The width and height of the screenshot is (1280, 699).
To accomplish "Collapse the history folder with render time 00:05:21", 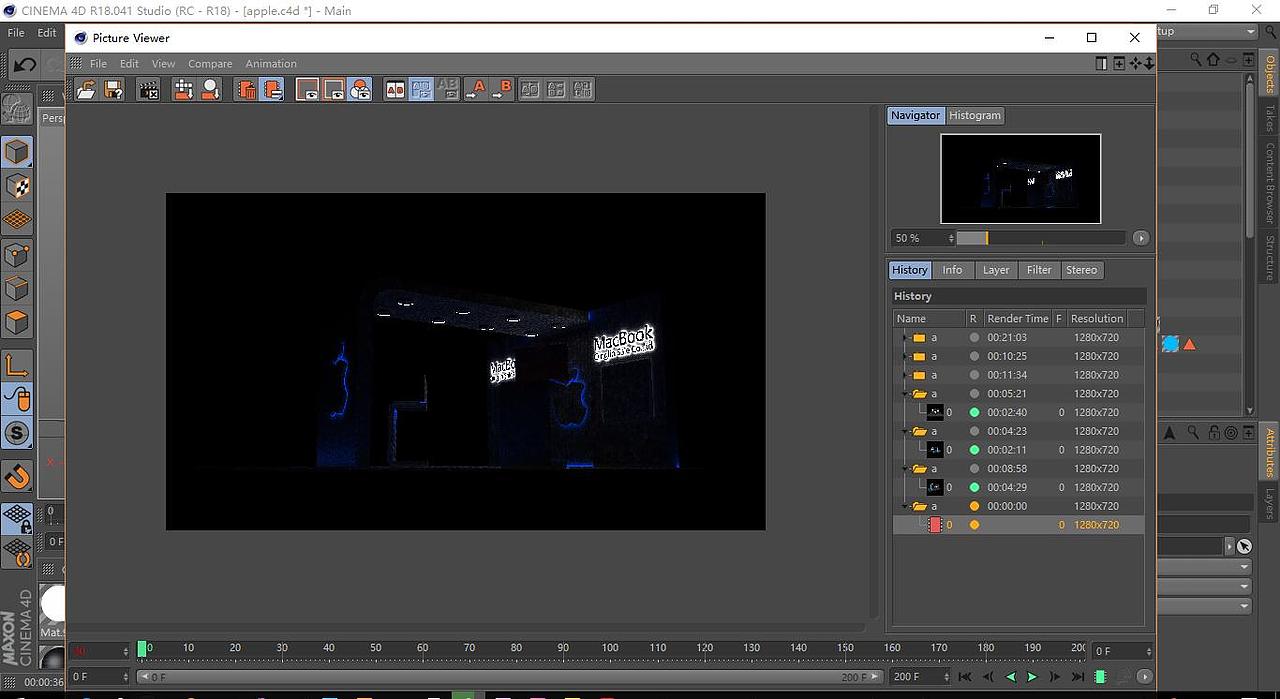I will coord(904,393).
